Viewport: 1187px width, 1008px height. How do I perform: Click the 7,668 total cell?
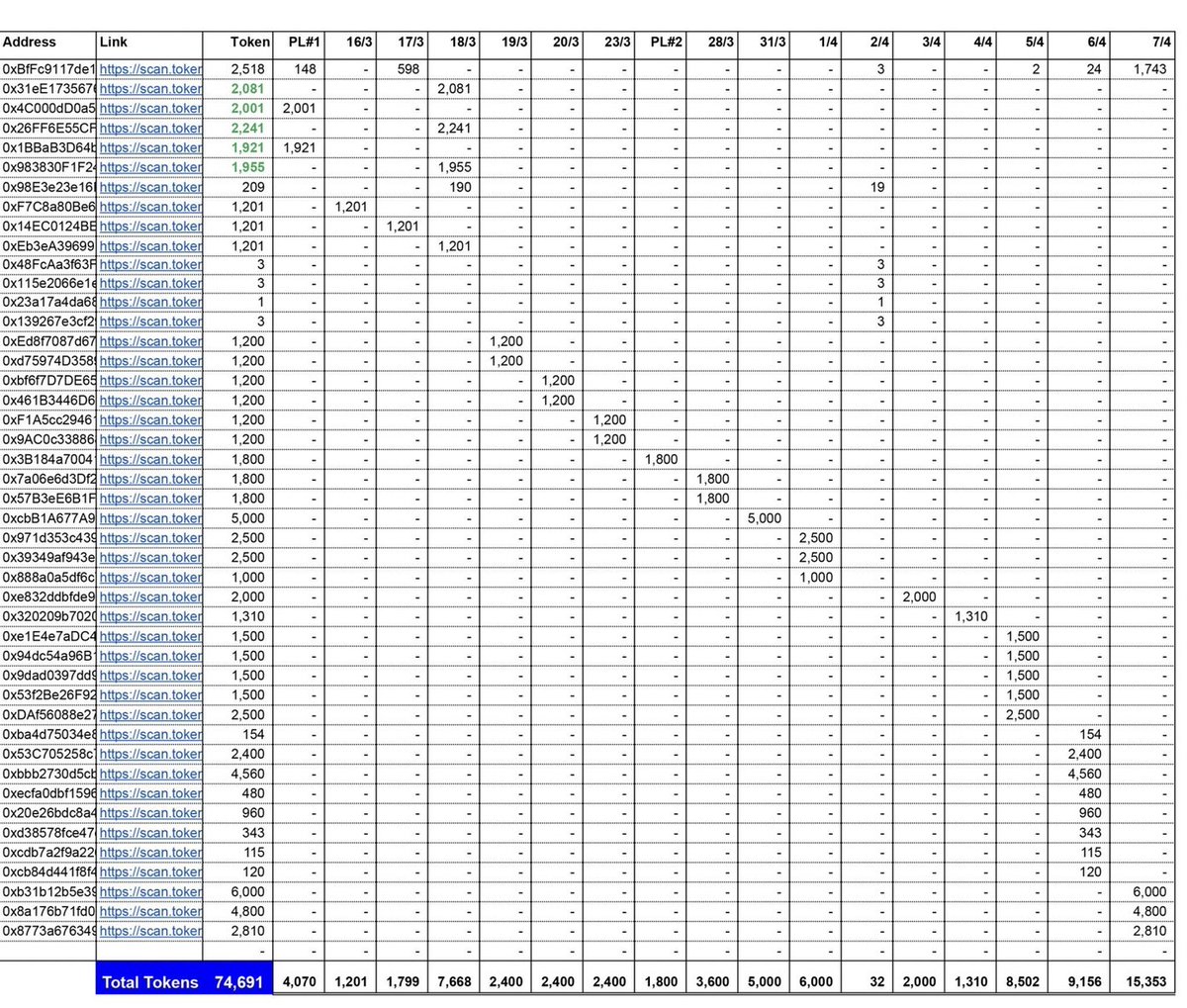[x=455, y=982]
